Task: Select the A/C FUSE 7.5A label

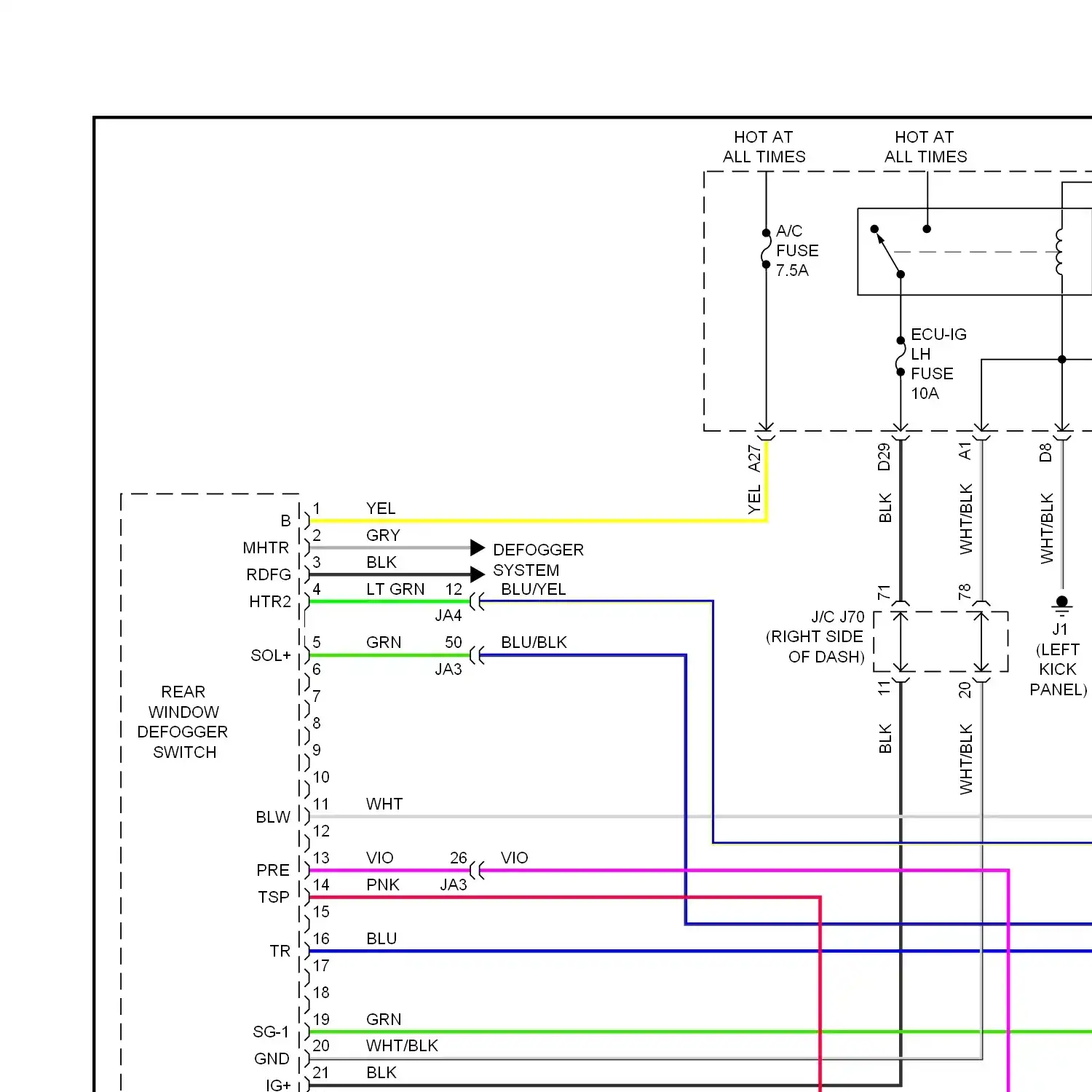Action: (797, 250)
